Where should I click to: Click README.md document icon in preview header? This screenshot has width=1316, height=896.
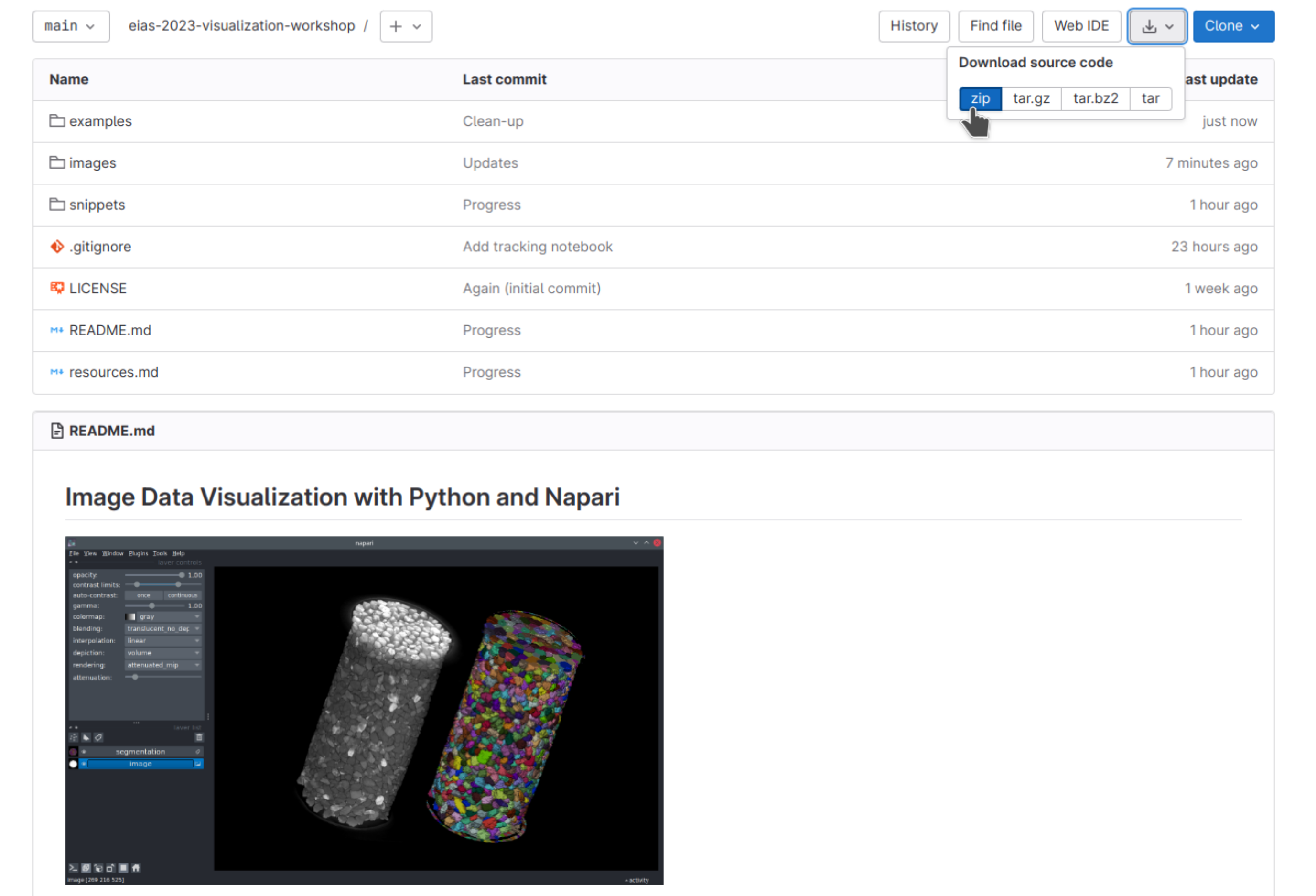click(x=57, y=431)
